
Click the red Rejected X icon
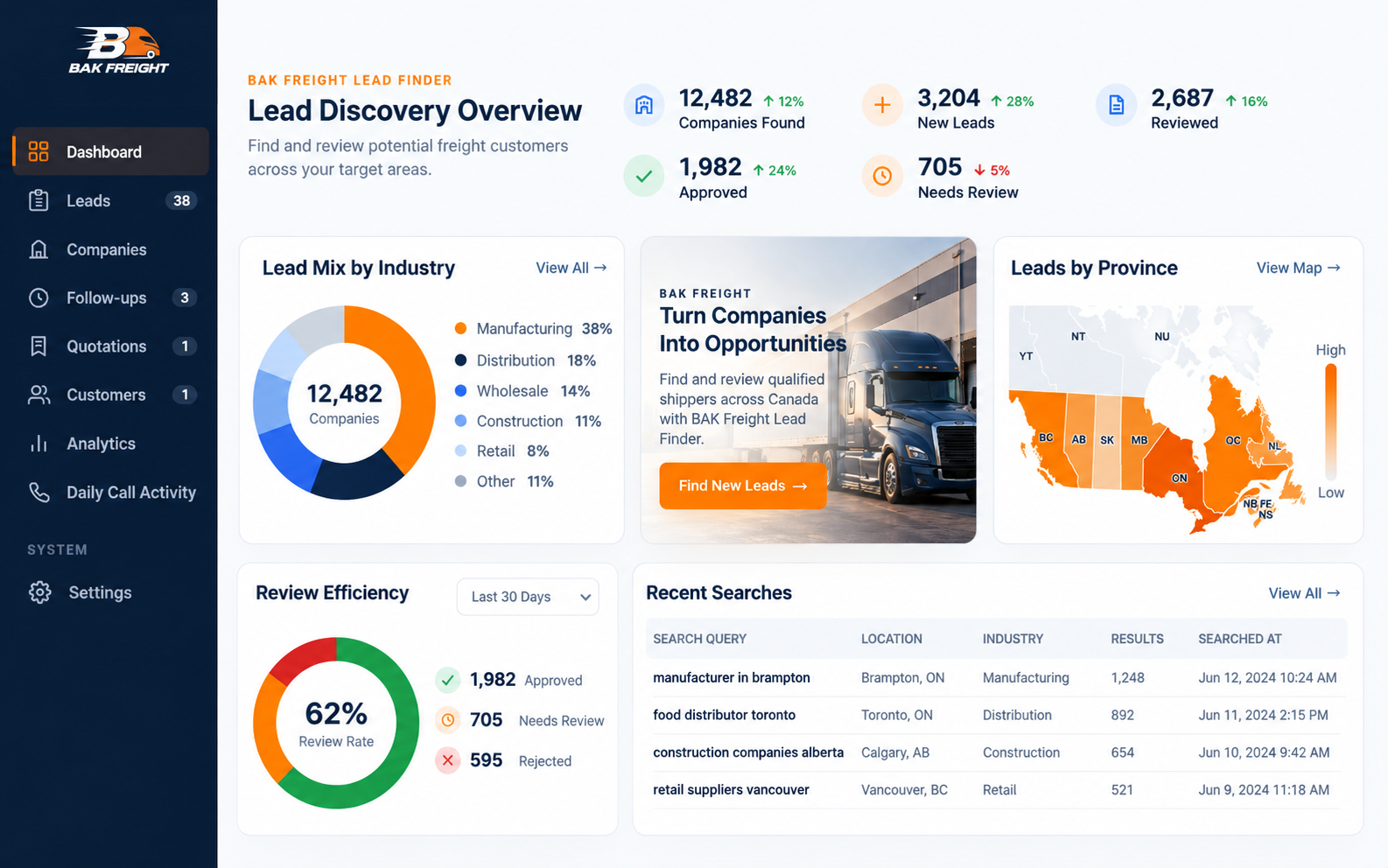[448, 760]
